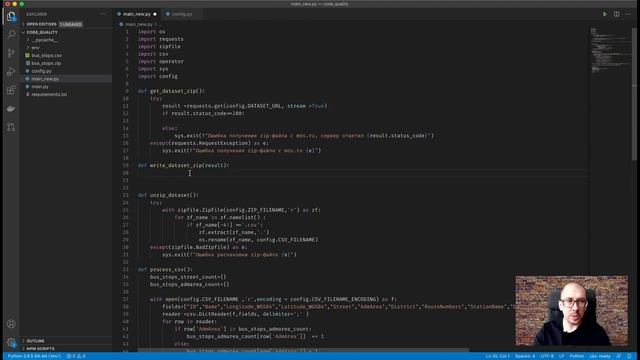Open notifications bell in status bar
This screenshot has width=640, height=360.
pos(629,356)
